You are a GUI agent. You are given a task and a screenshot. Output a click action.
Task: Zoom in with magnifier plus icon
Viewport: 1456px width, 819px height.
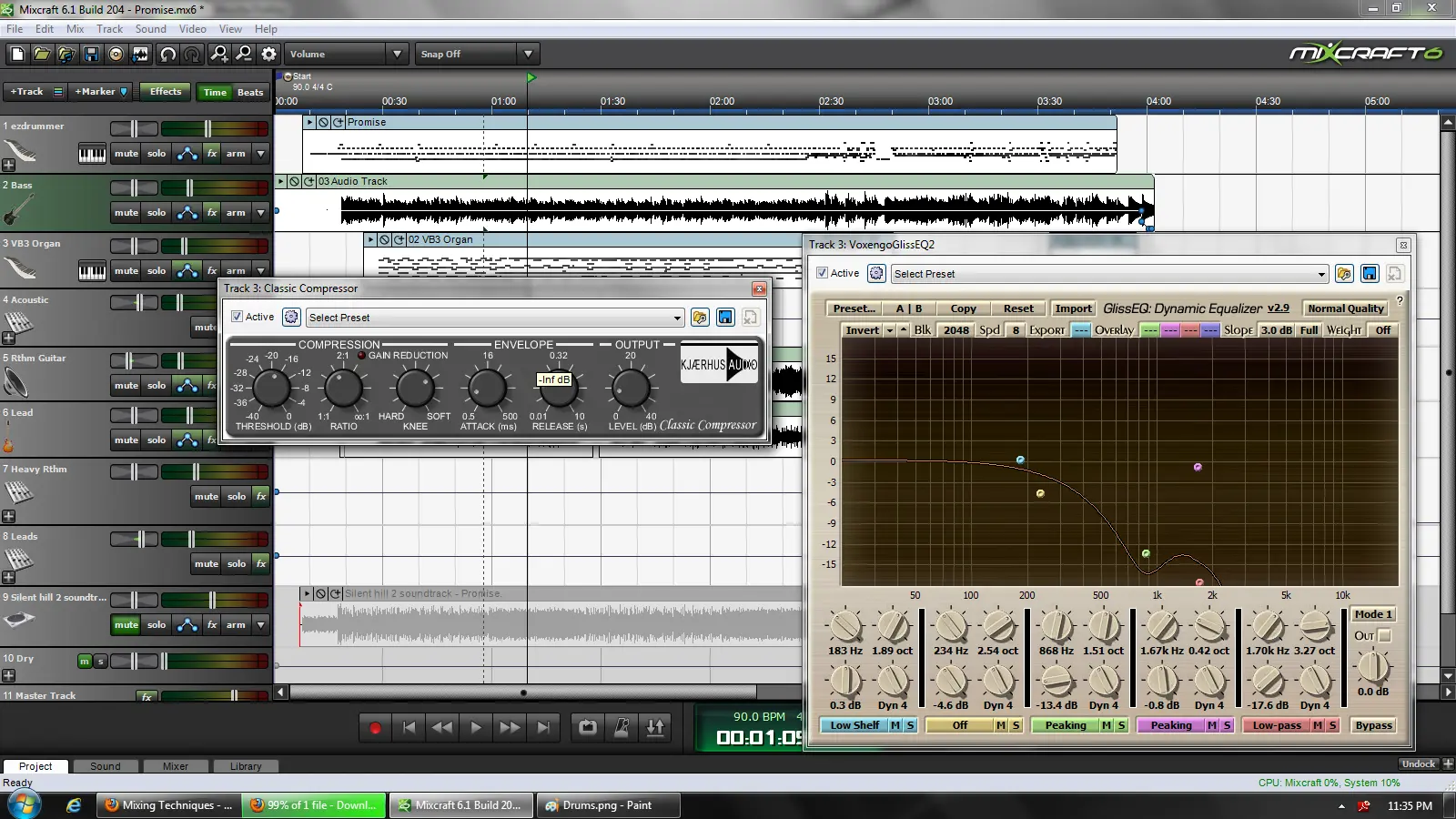pos(219,54)
